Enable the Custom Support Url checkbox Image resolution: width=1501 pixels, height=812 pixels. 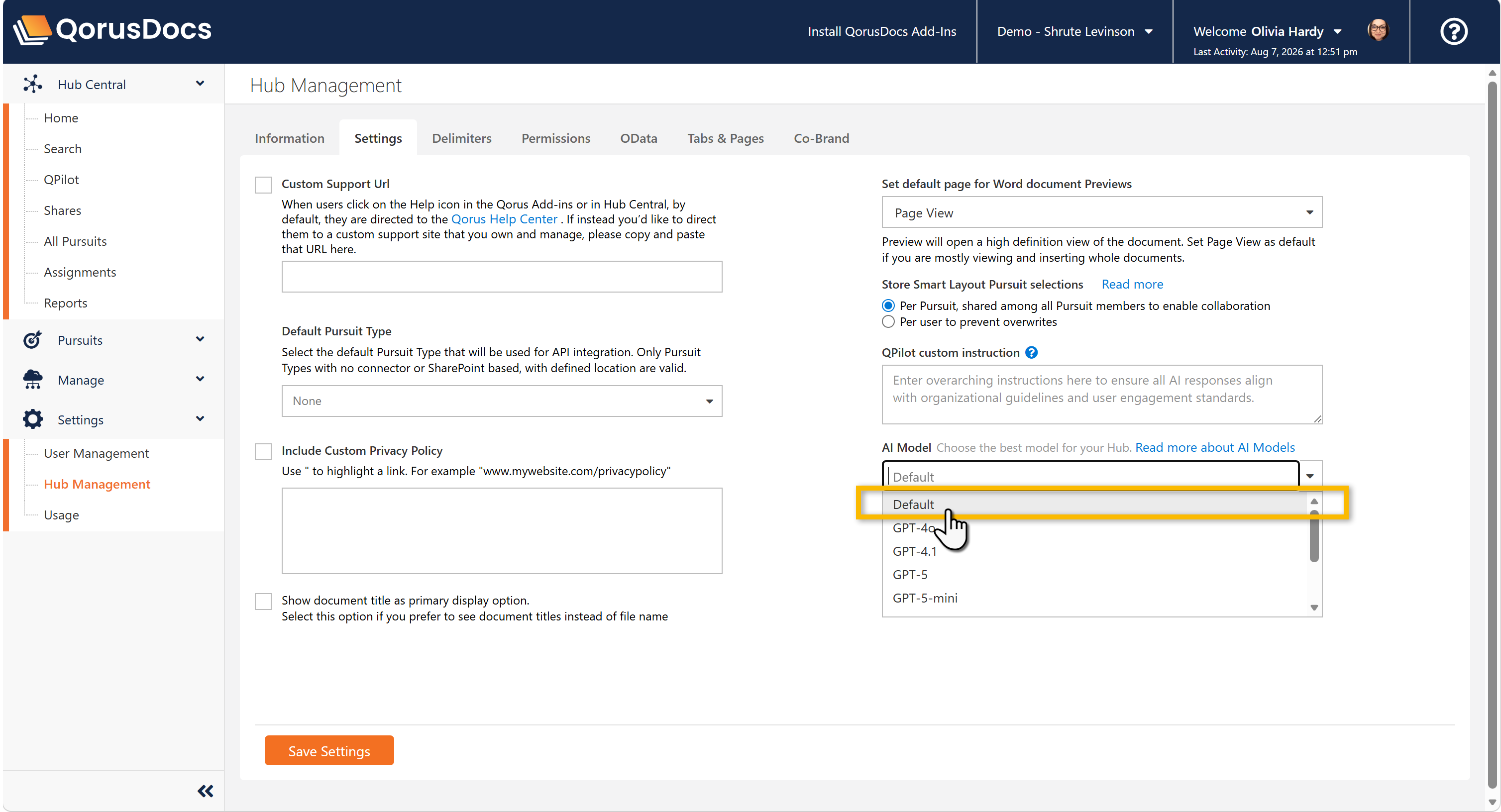click(263, 185)
